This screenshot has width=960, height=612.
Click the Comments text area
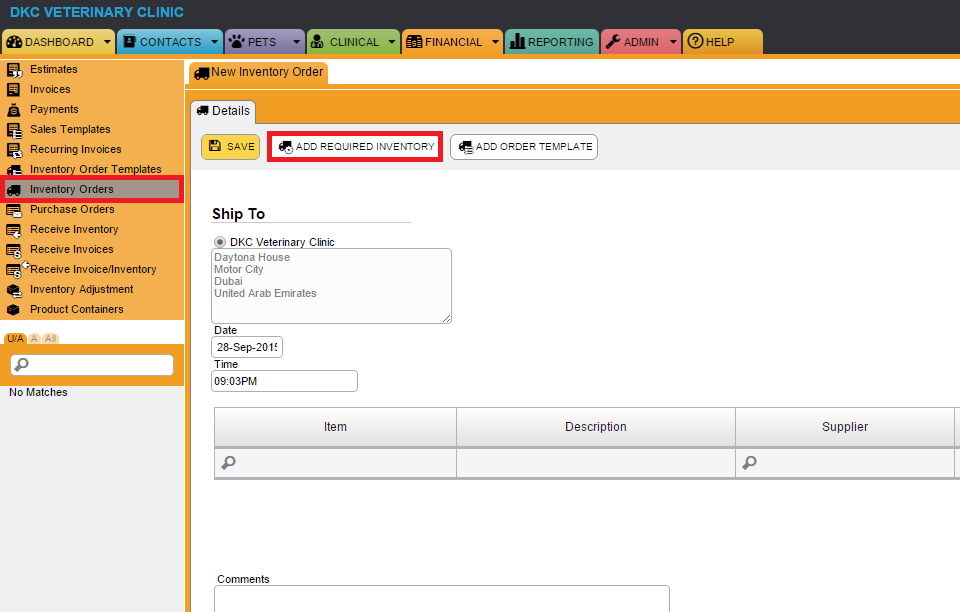pos(441,599)
